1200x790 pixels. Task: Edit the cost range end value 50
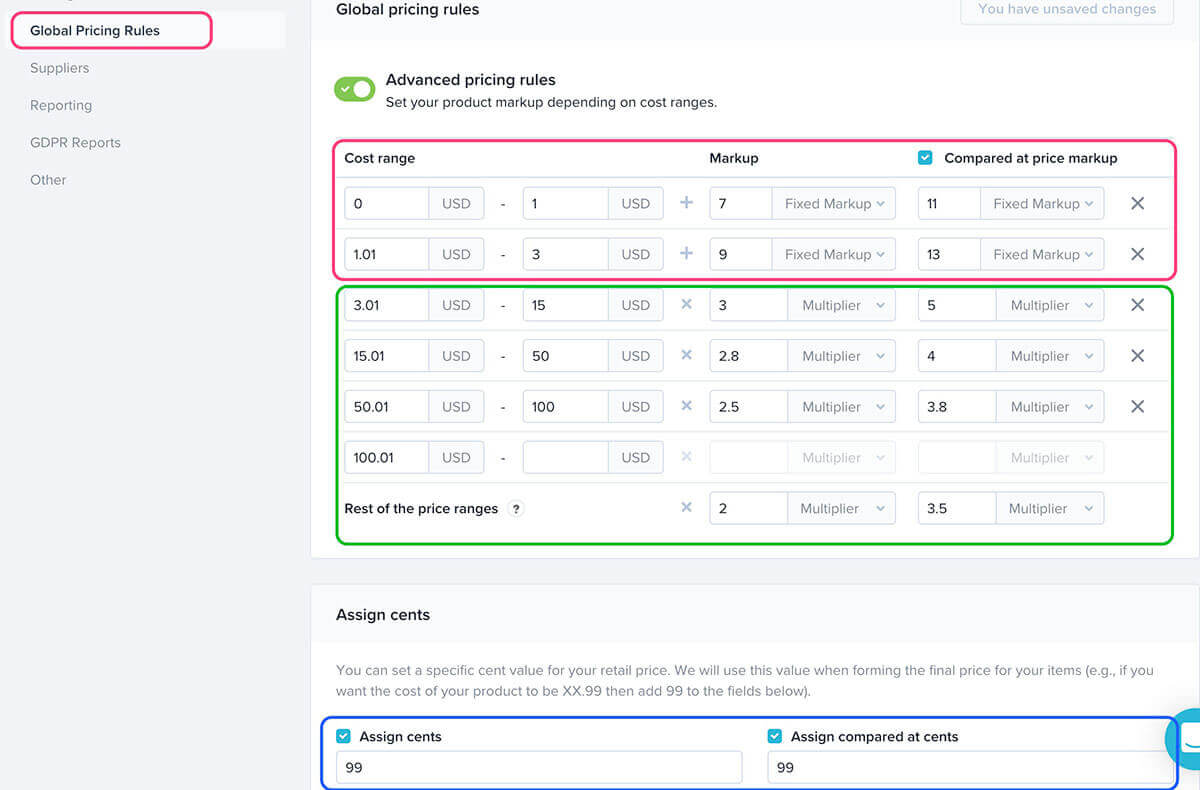(x=565, y=356)
